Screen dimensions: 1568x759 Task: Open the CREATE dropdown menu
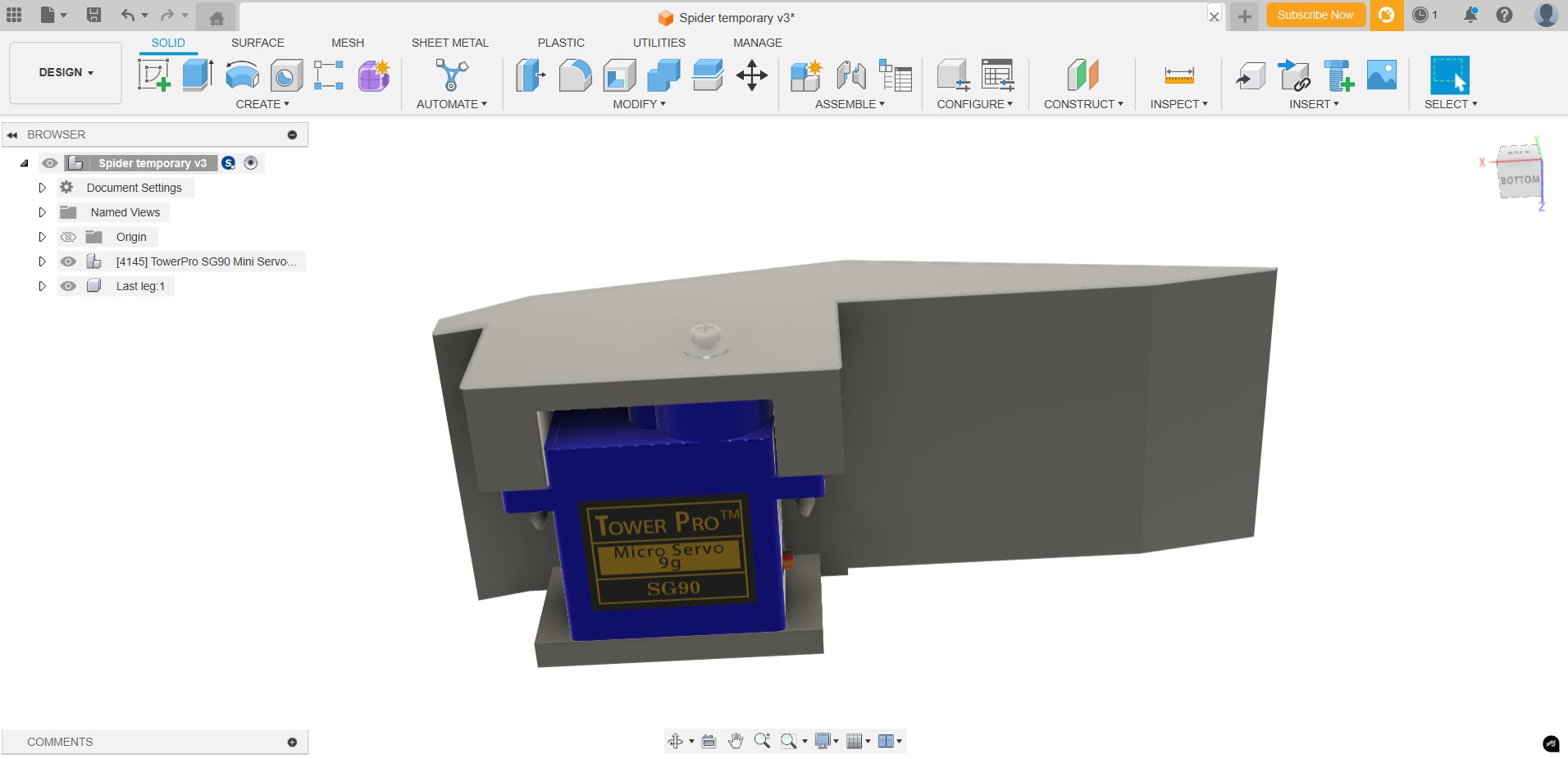262,104
